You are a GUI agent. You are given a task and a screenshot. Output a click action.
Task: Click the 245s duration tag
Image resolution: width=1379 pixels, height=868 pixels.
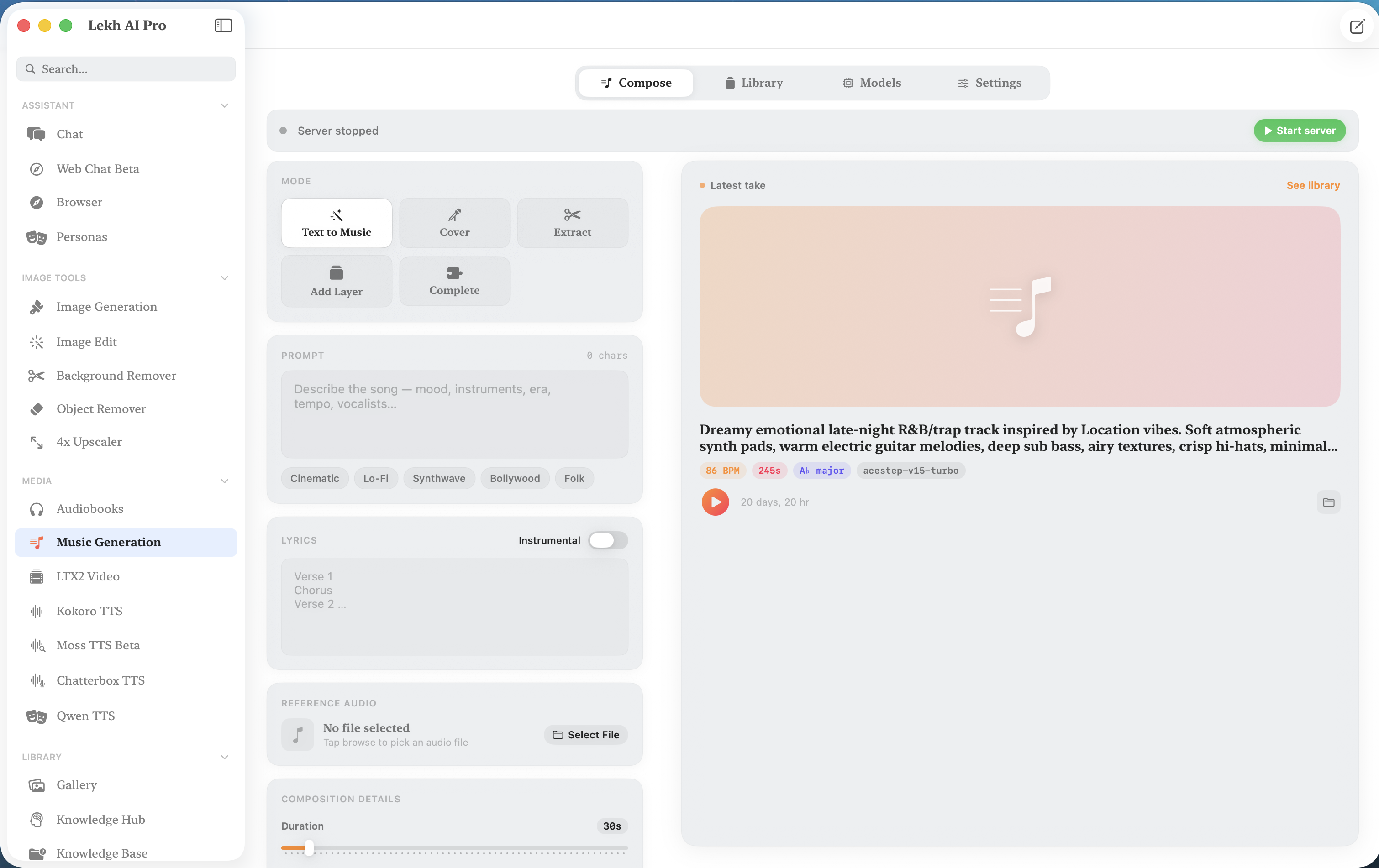769,471
